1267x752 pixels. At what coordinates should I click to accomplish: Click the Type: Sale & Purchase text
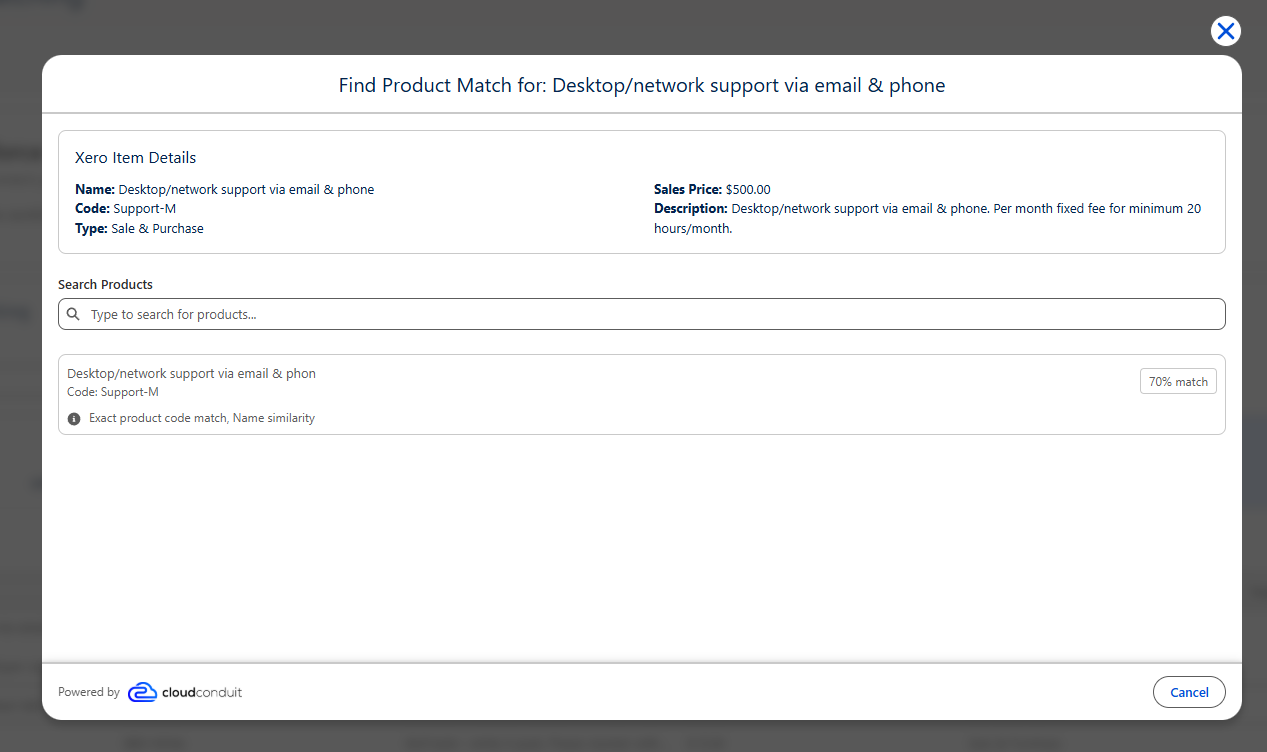point(139,229)
